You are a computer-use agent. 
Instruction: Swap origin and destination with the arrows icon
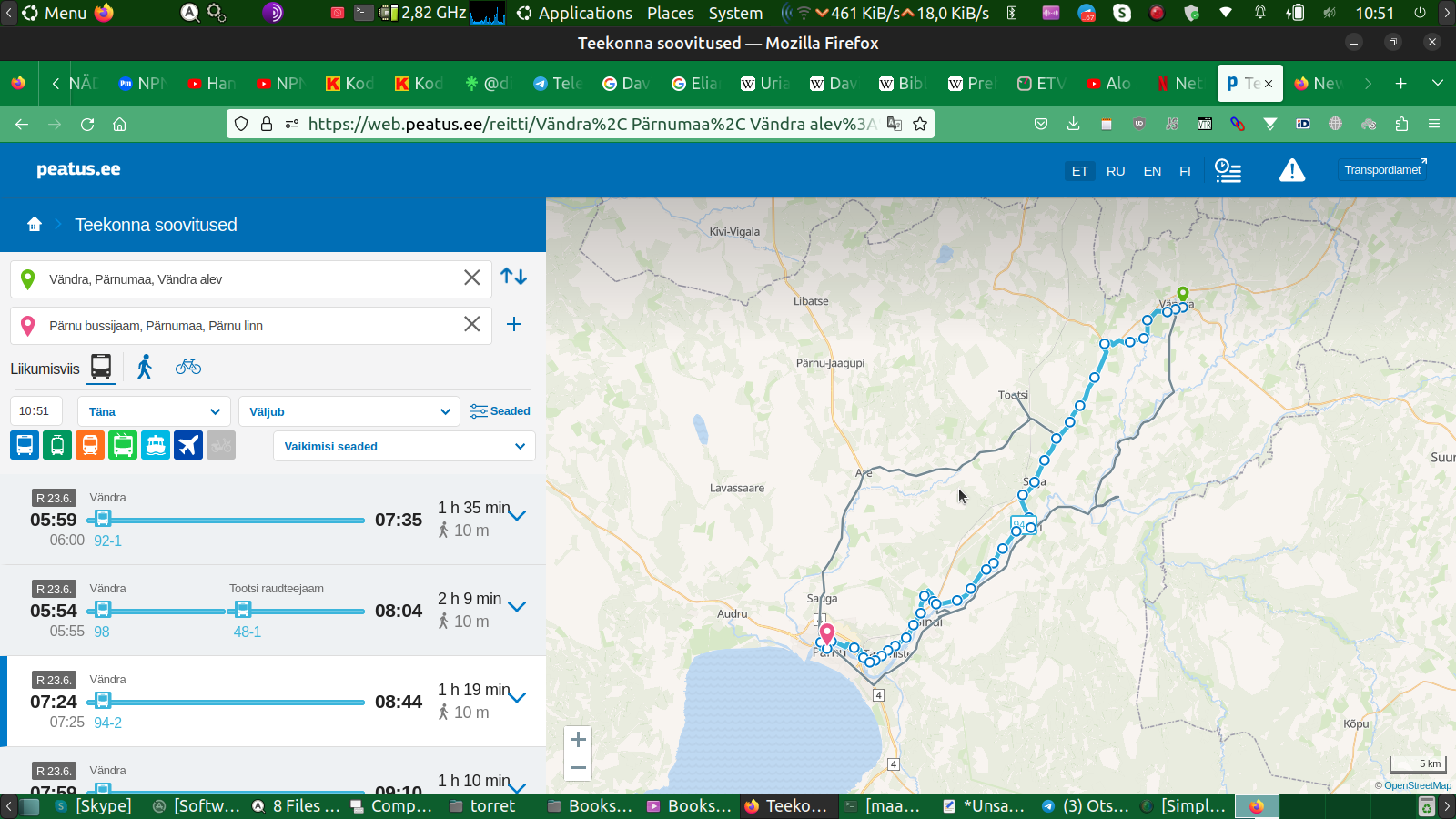tap(513, 277)
